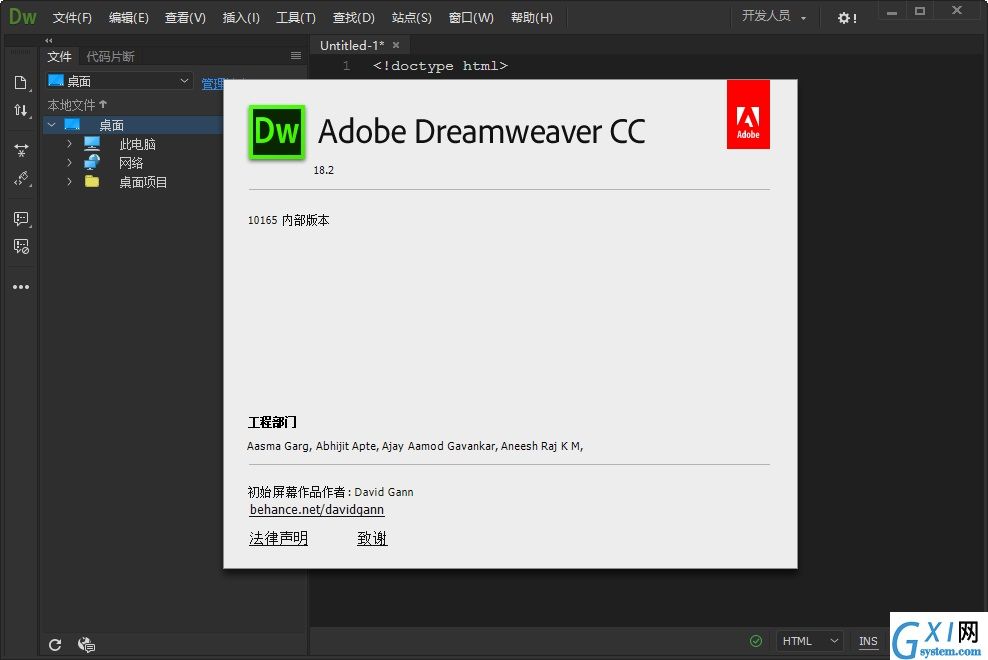Click the 18.2 version text
Screen dimensions: 988x660
[x=323, y=170]
